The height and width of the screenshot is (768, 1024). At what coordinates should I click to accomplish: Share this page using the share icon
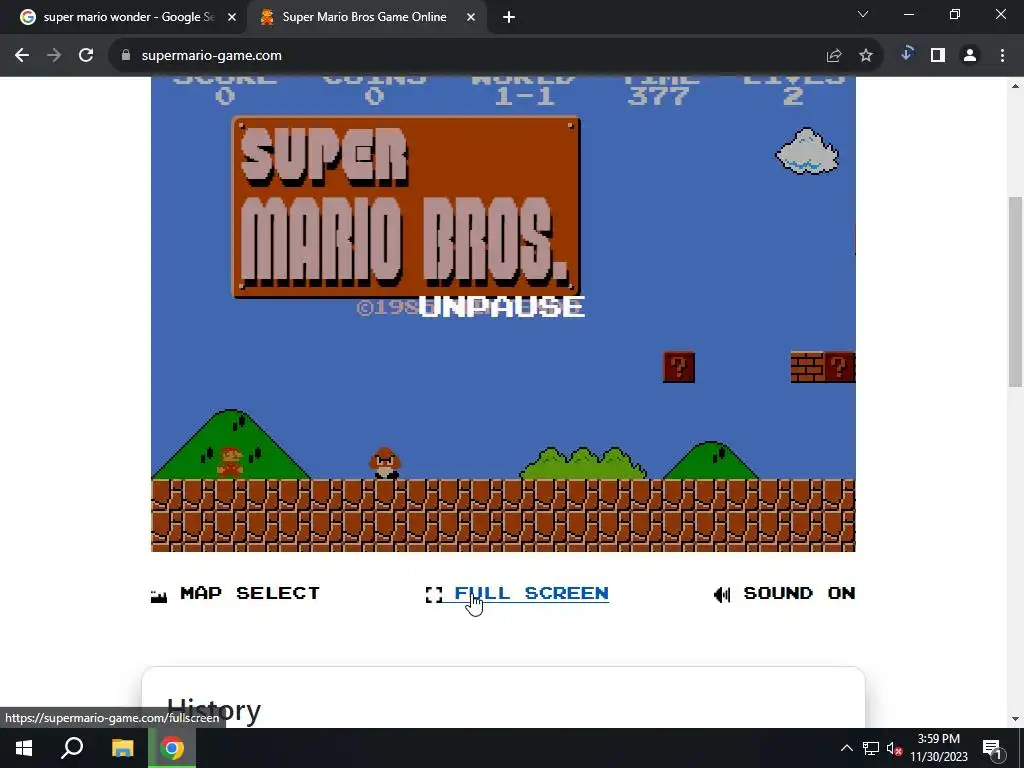pos(834,56)
